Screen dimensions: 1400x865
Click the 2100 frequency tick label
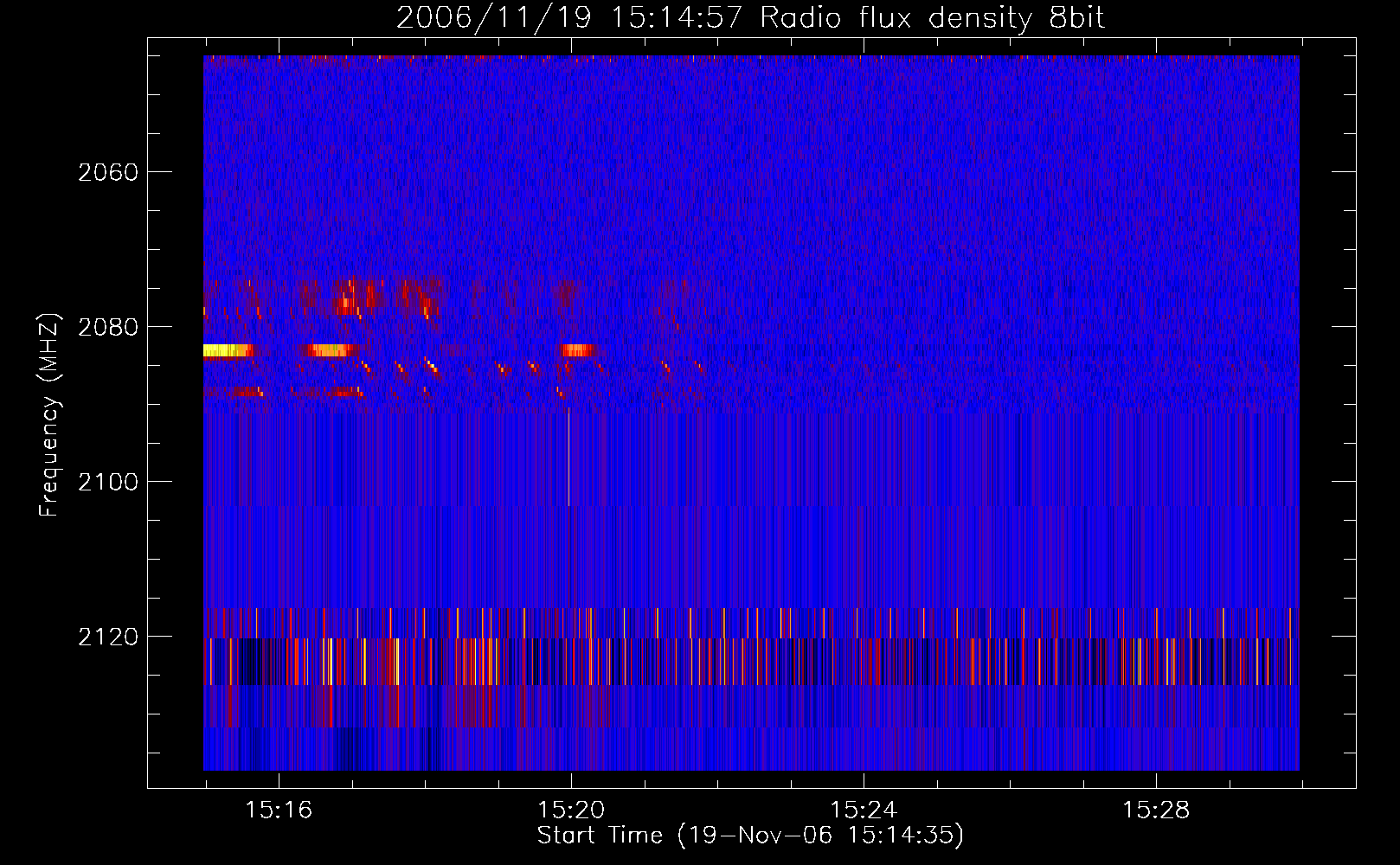108,482
